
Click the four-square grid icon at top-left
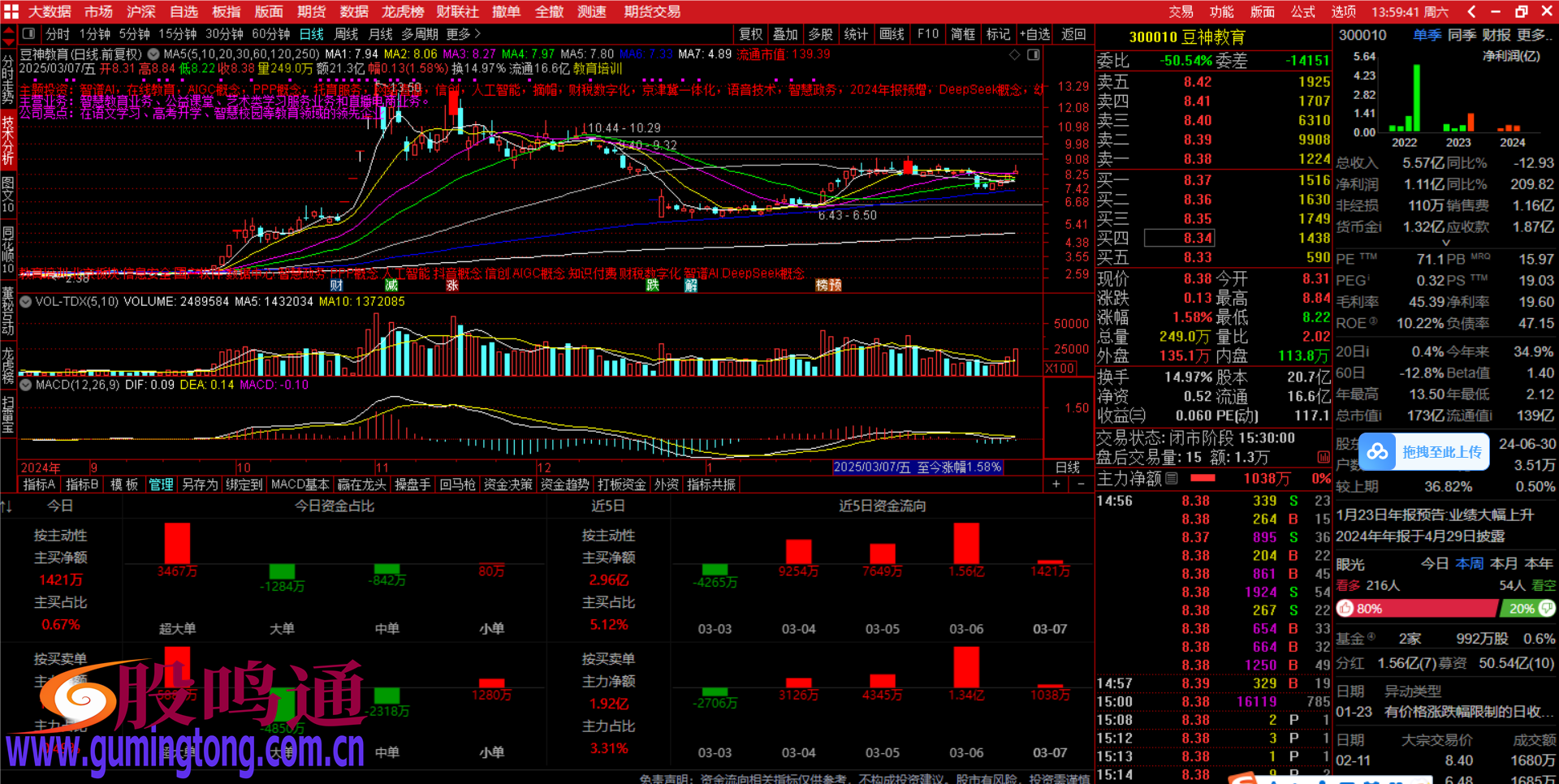(11, 11)
